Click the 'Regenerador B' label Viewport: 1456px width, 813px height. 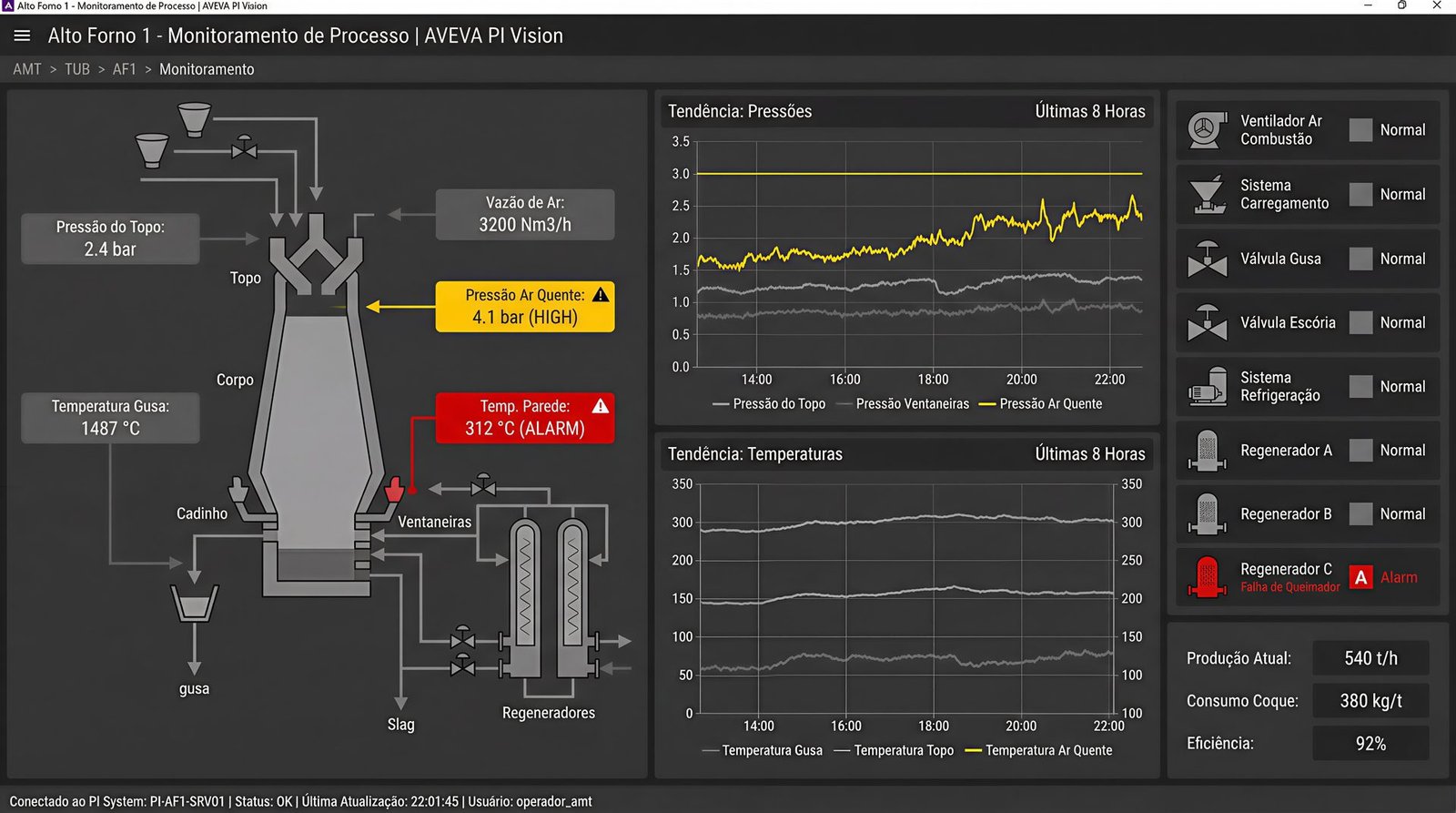[1286, 514]
